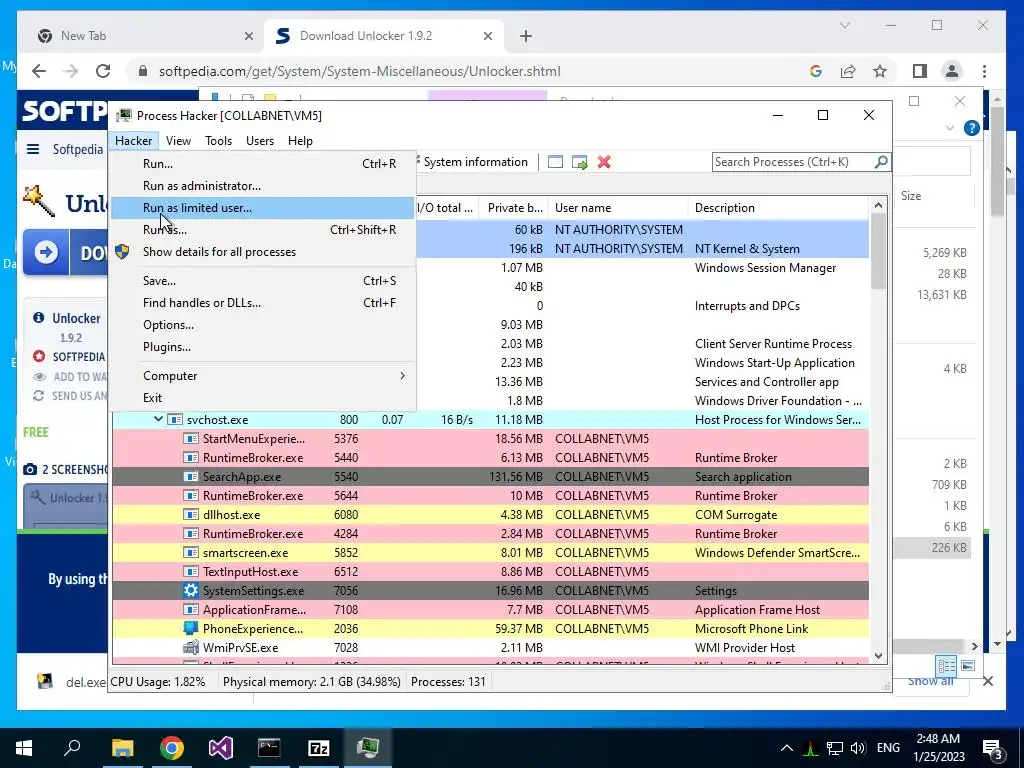Image resolution: width=1024 pixels, height=768 pixels.
Task: Show hidden tray icons chevron
Action: [787, 748]
